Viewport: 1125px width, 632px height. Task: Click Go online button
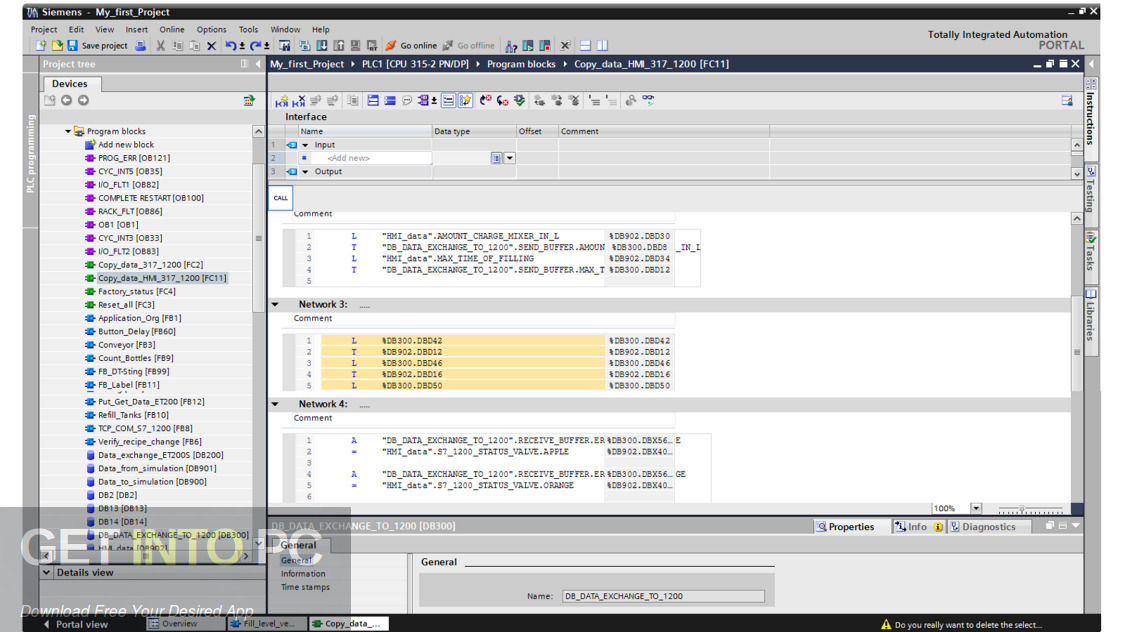411,45
